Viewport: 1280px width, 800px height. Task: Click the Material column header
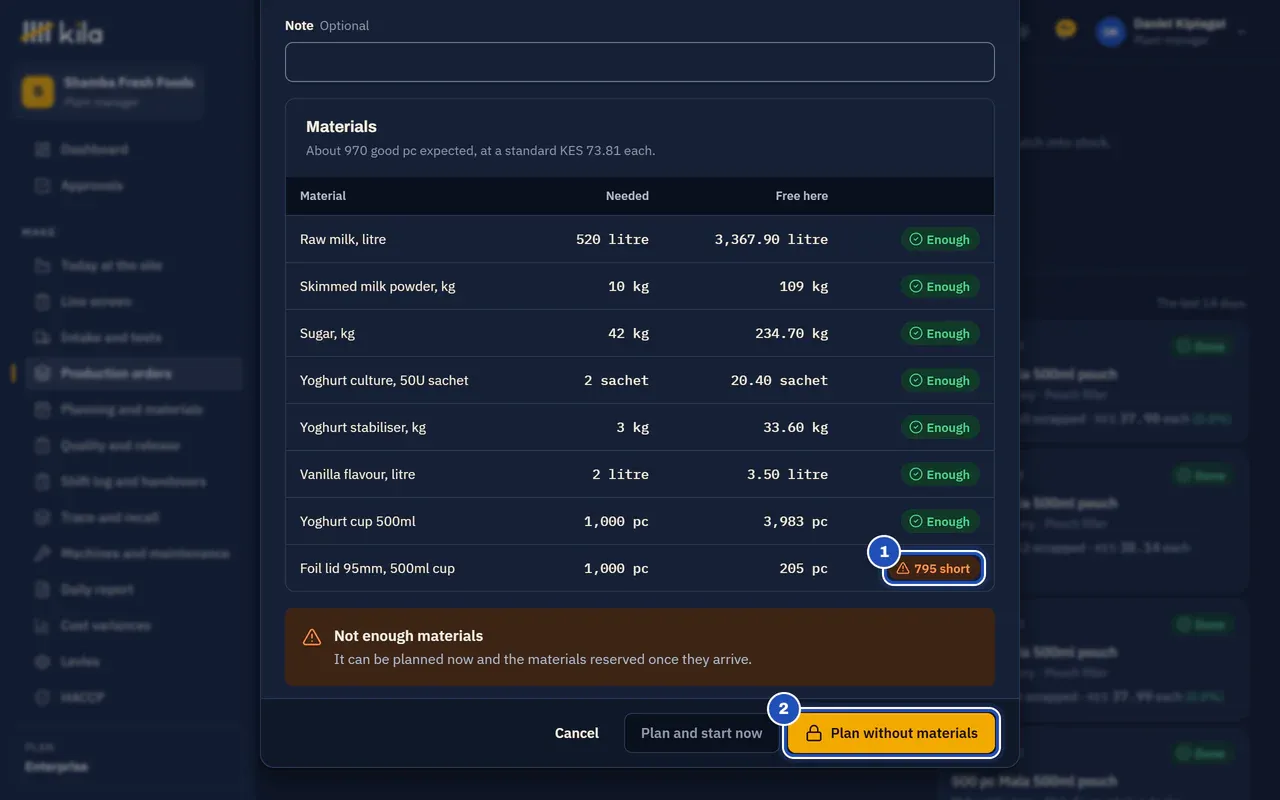click(323, 196)
